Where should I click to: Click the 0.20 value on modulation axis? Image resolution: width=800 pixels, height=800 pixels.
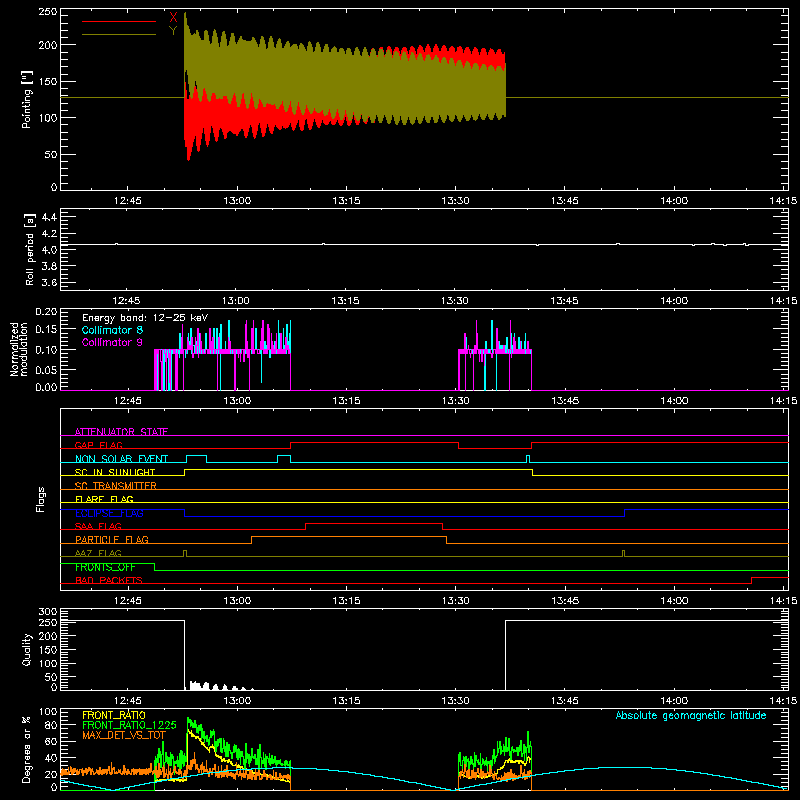click(x=46, y=312)
